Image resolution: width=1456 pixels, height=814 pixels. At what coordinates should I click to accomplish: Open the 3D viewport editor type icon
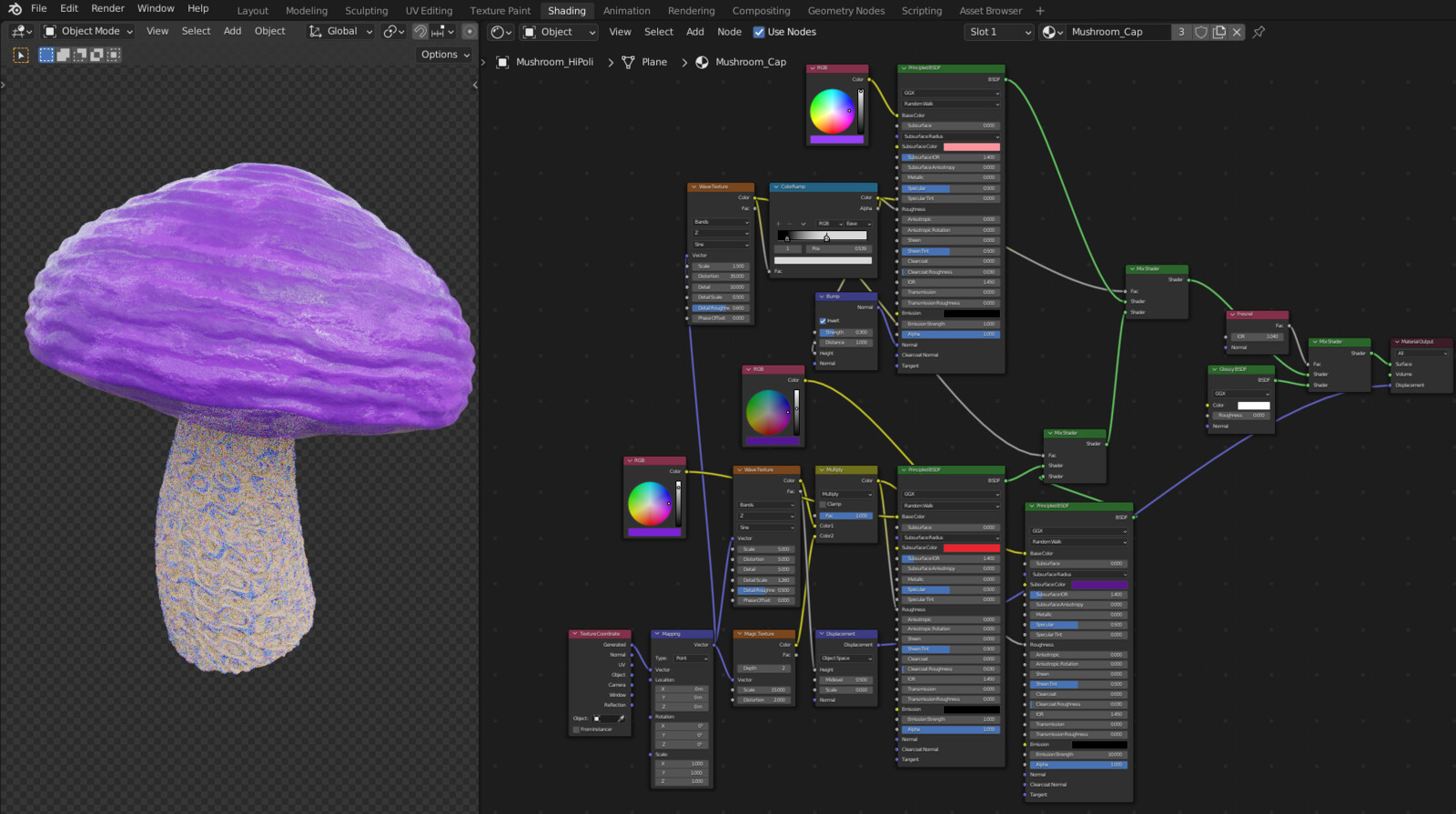tap(22, 31)
